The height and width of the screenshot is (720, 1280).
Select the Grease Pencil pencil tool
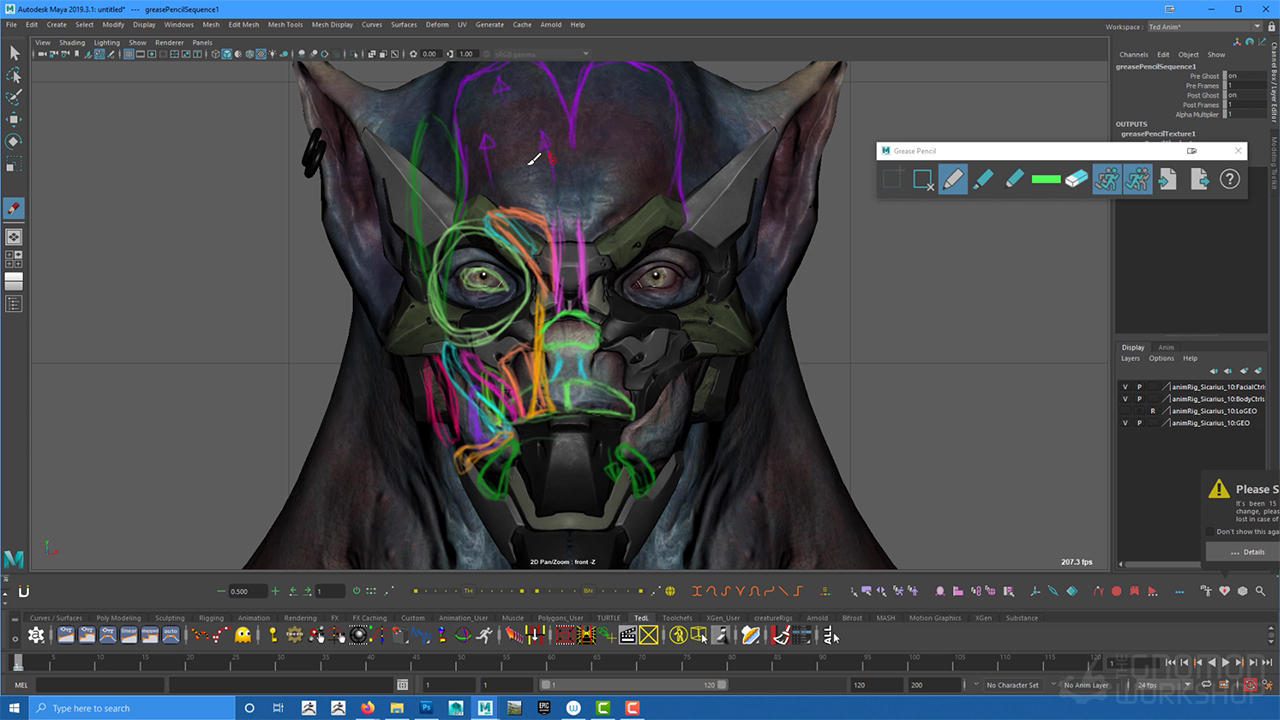click(953, 179)
